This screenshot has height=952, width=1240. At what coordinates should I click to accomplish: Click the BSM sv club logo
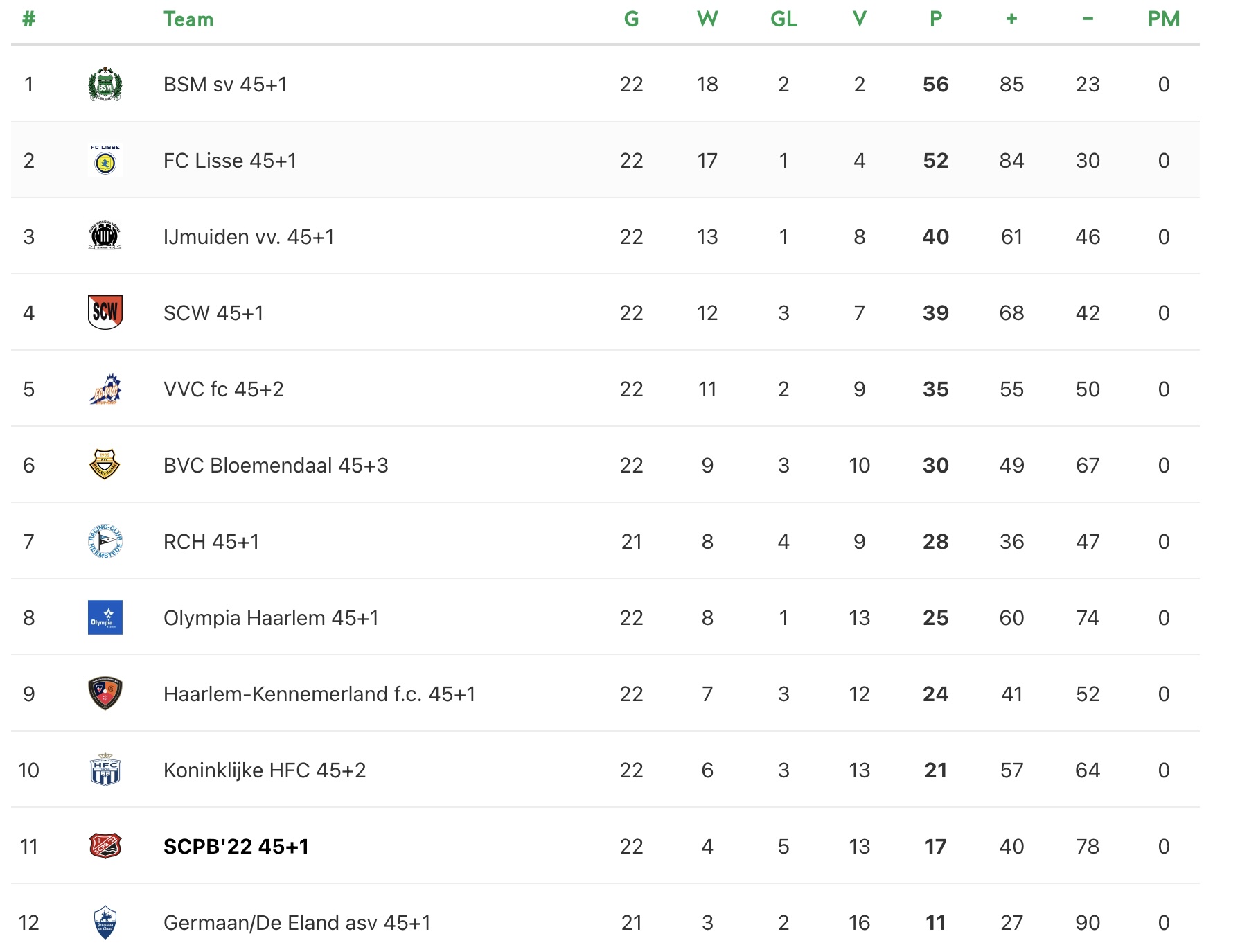coord(105,84)
